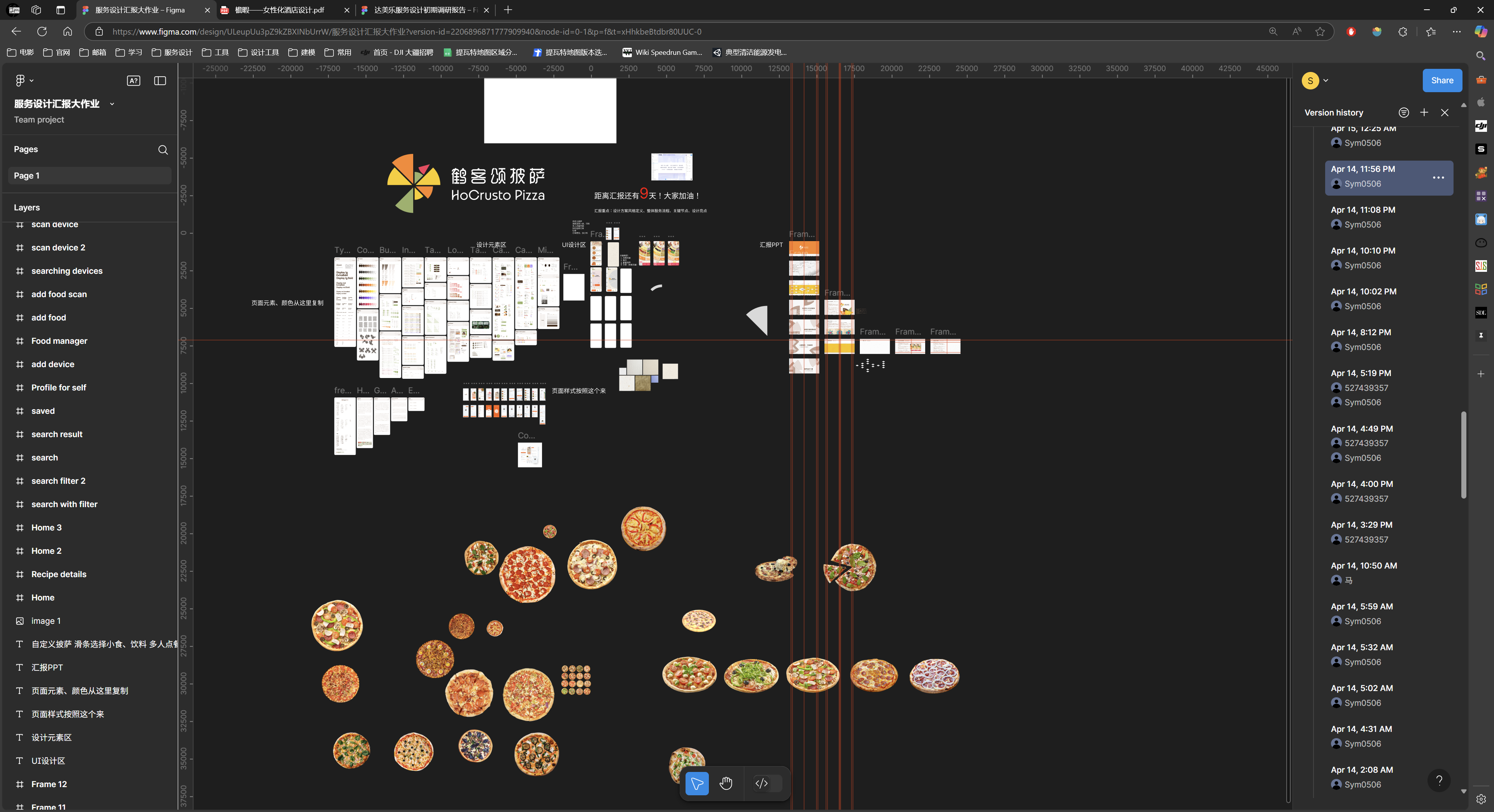This screenshot has height=812, width=1494.
Task: Expand the Figma menu chevron
Action: [31, 80]
